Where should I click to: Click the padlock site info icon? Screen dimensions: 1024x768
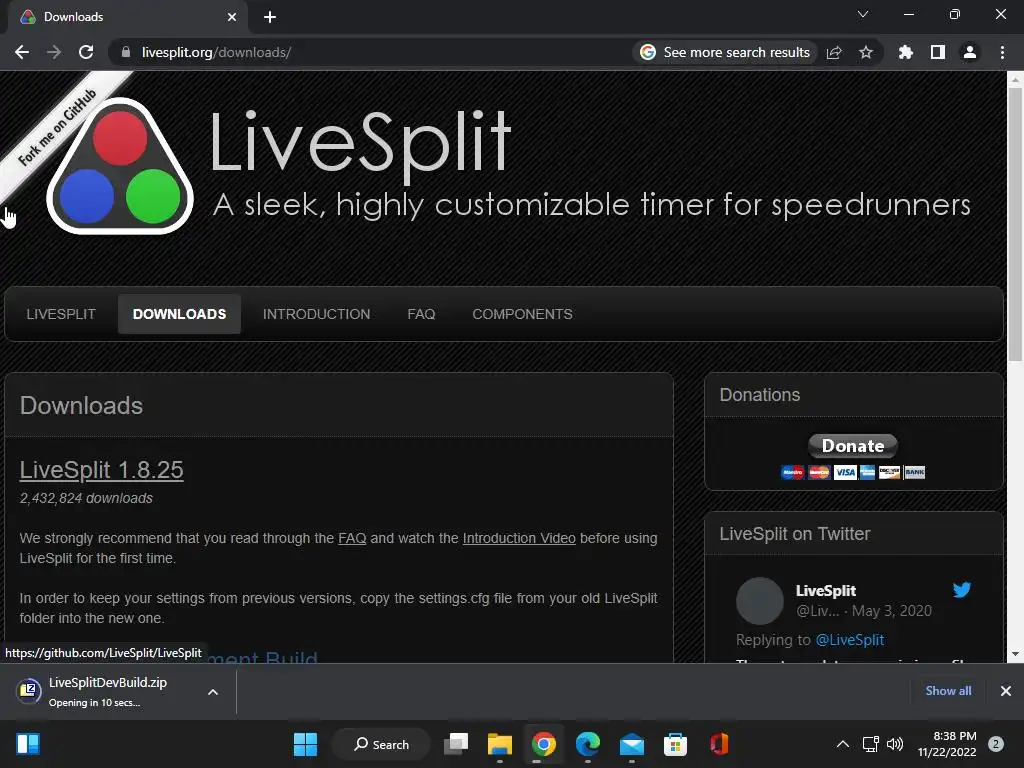click(x=126, y=52)
